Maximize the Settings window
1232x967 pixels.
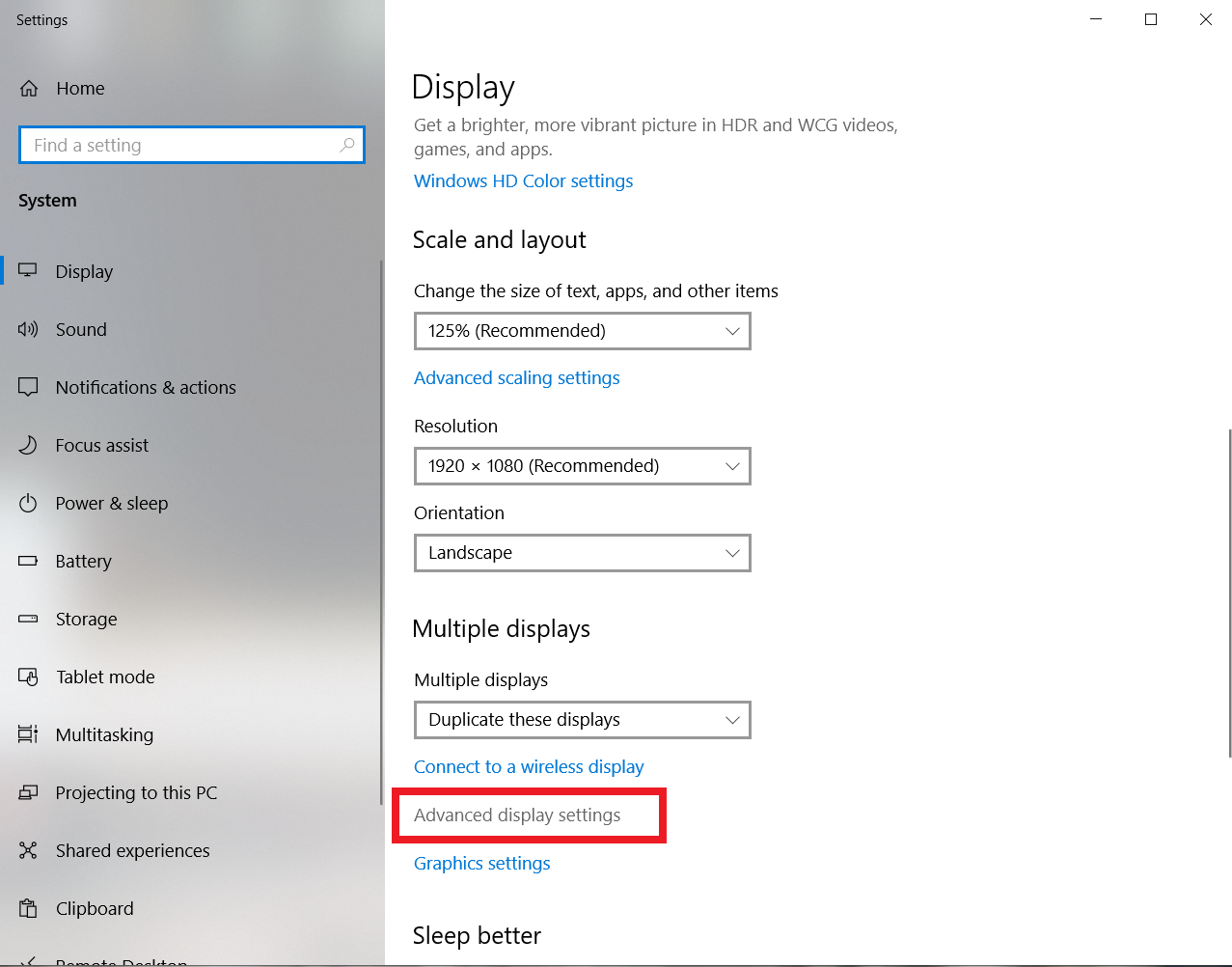[x=1151, y=19]
